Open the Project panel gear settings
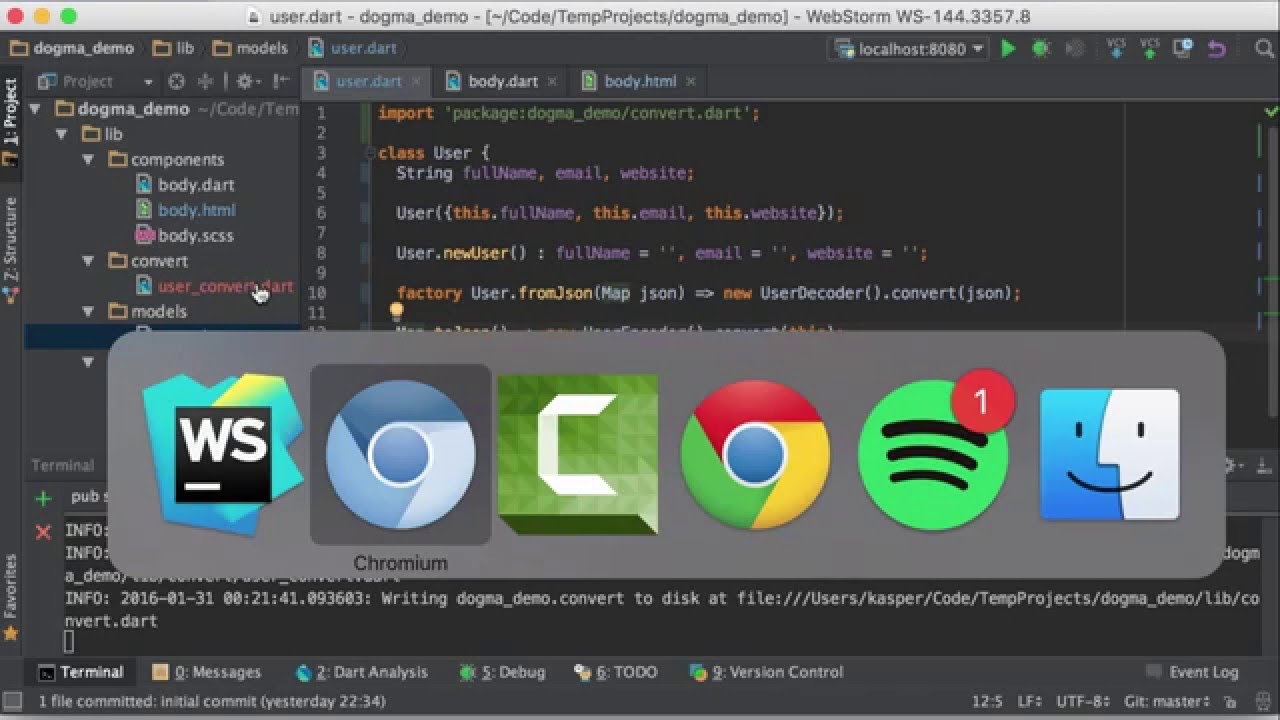Image resolution: width=1280 pixels, height=720 pixels. pos(246,82)
